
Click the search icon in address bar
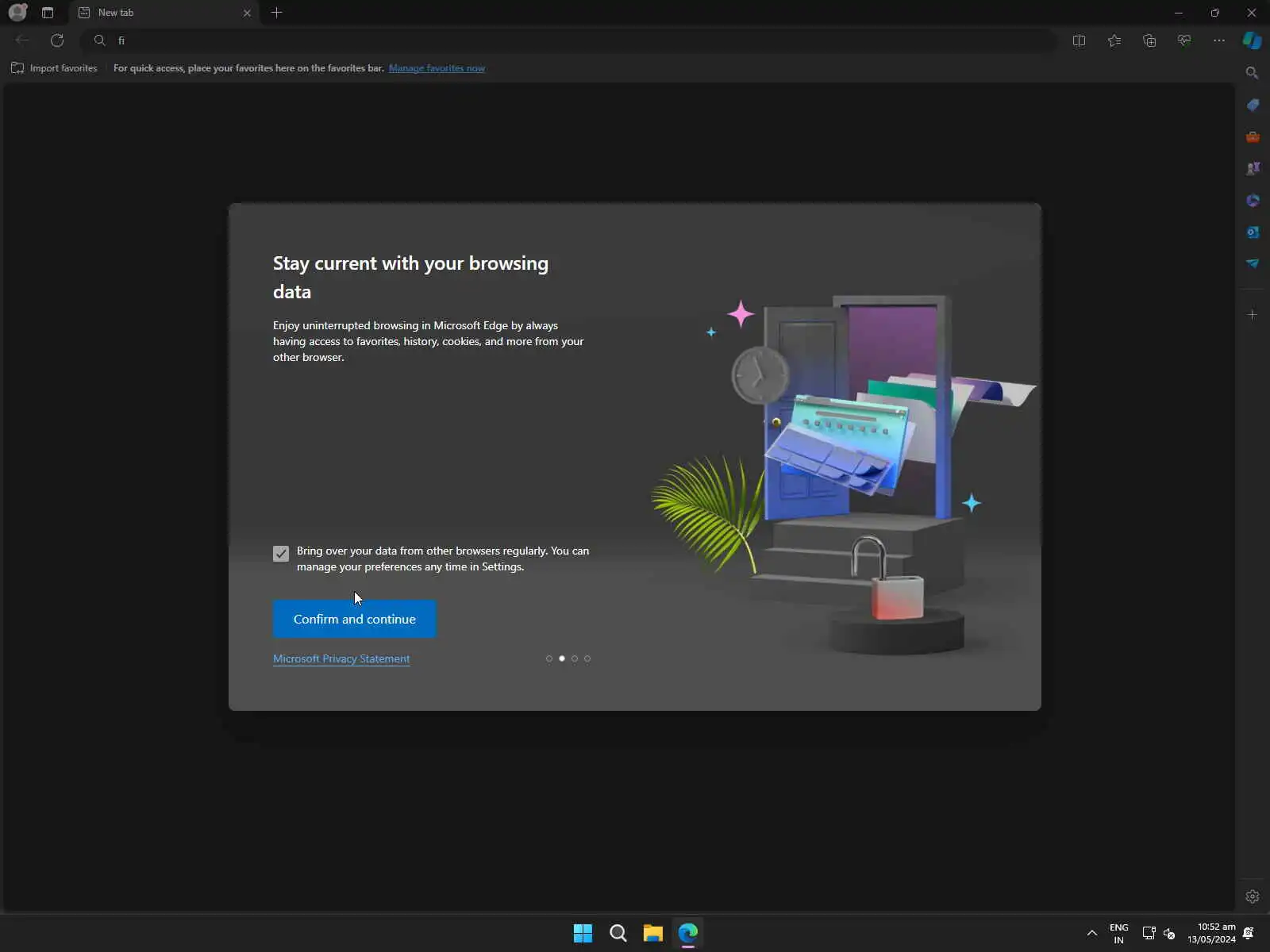tap(99, 40)
